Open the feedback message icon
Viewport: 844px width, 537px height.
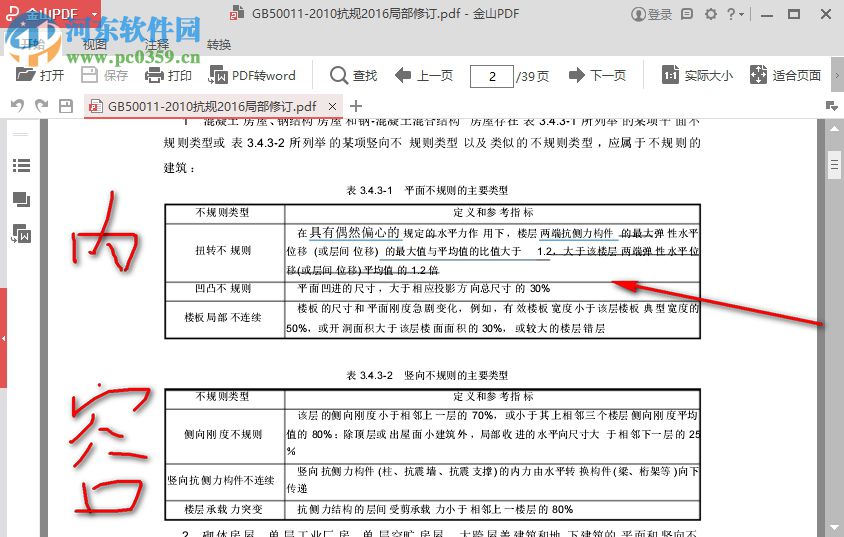687,14
